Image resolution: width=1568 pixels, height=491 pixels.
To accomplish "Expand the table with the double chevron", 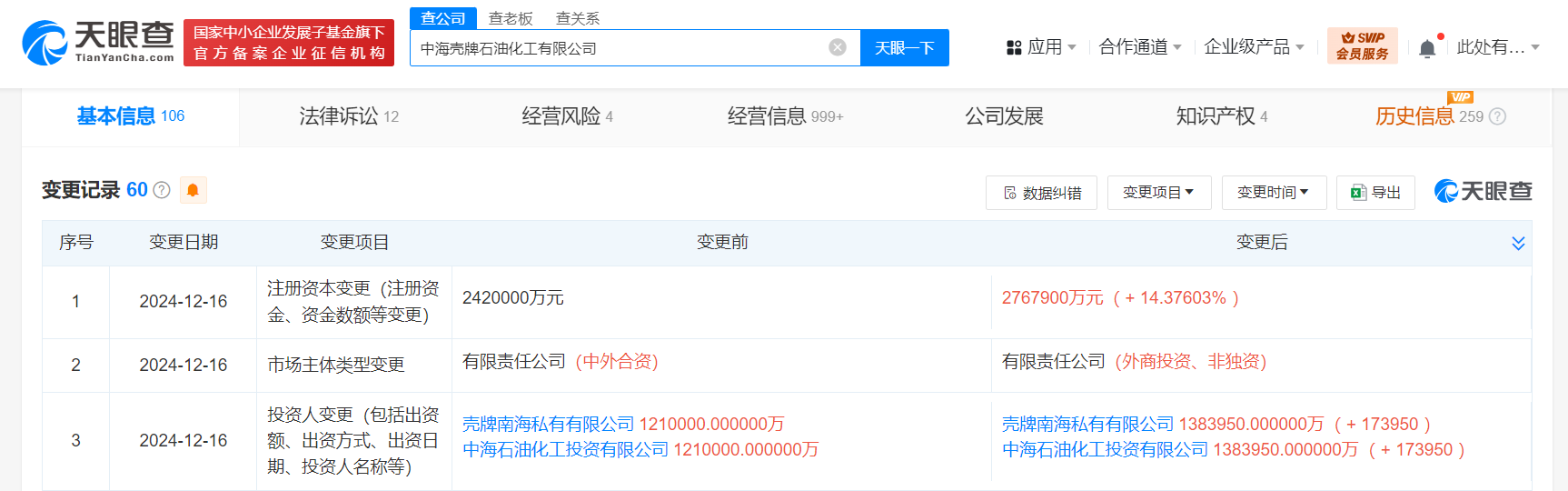I will [1518, 243].
